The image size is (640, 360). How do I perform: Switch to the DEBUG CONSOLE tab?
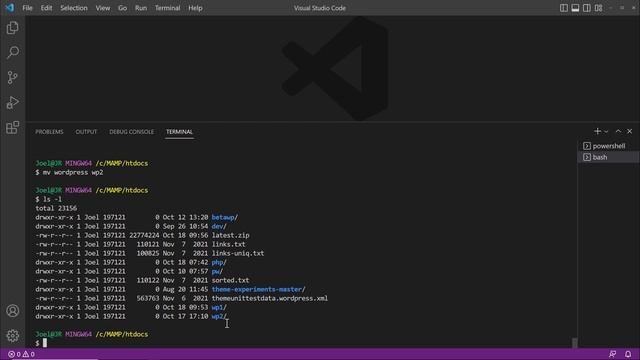click(131, 132)
